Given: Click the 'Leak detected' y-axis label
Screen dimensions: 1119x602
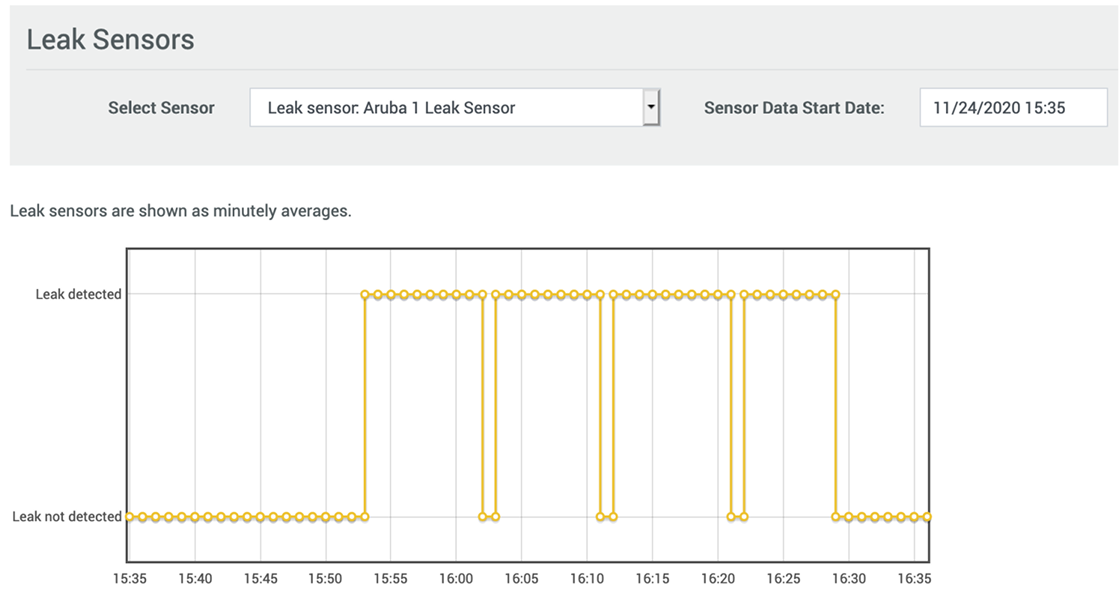Looking at the screenshot, I should point(78,295).
